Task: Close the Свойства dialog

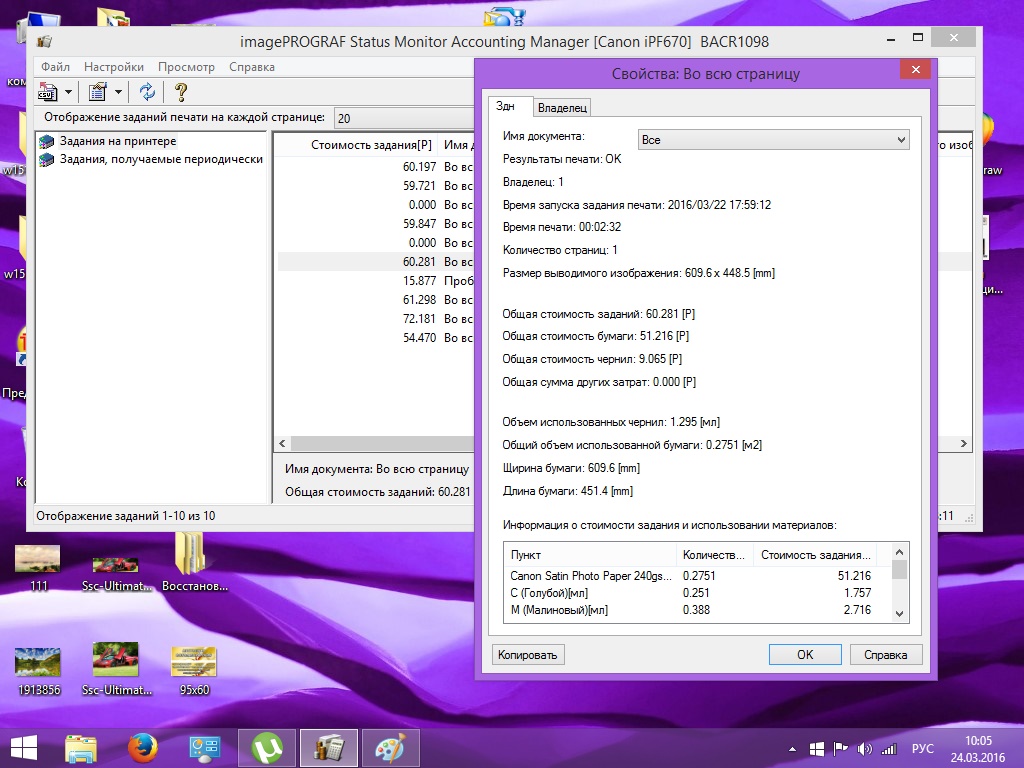Action: click(916, 69)
